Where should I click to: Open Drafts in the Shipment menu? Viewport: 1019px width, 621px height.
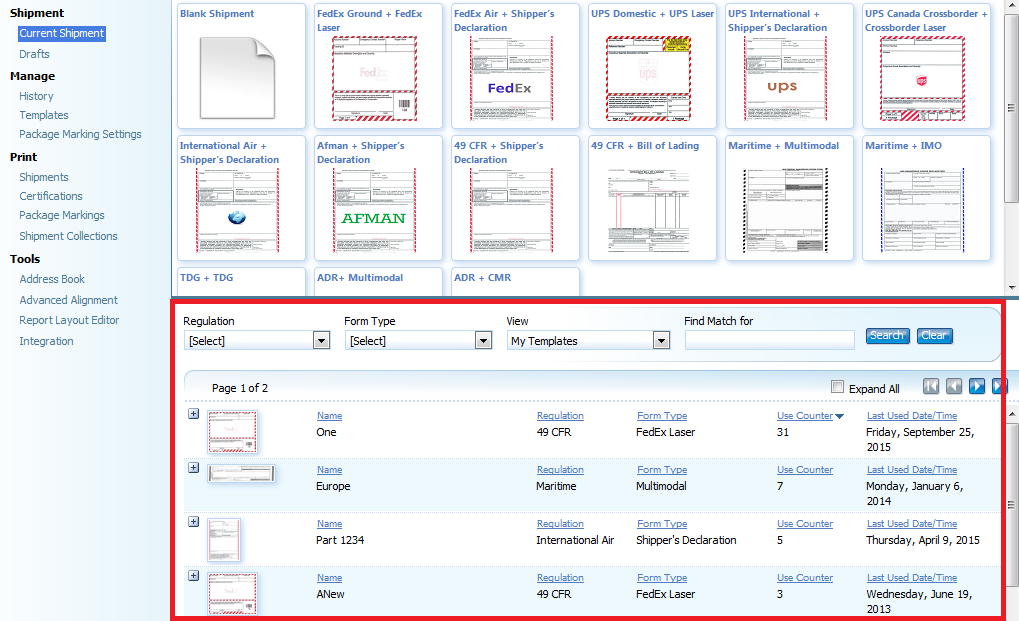point(34,54)
